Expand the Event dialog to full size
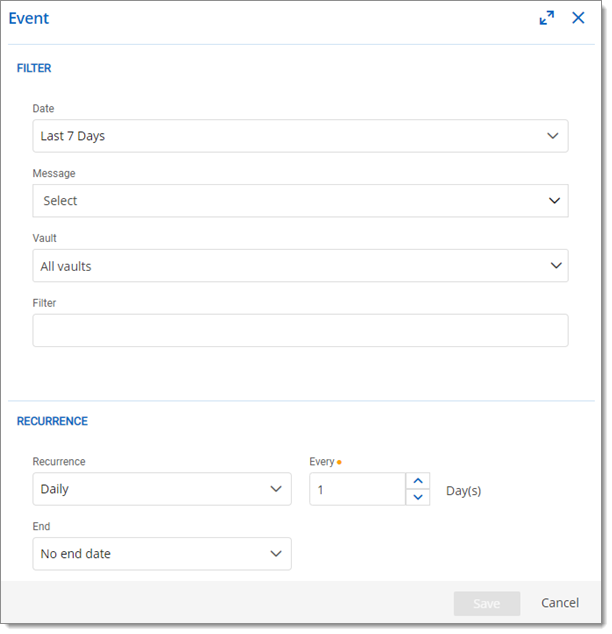Screen dimensions: 612x634 [x=547, y=18]
